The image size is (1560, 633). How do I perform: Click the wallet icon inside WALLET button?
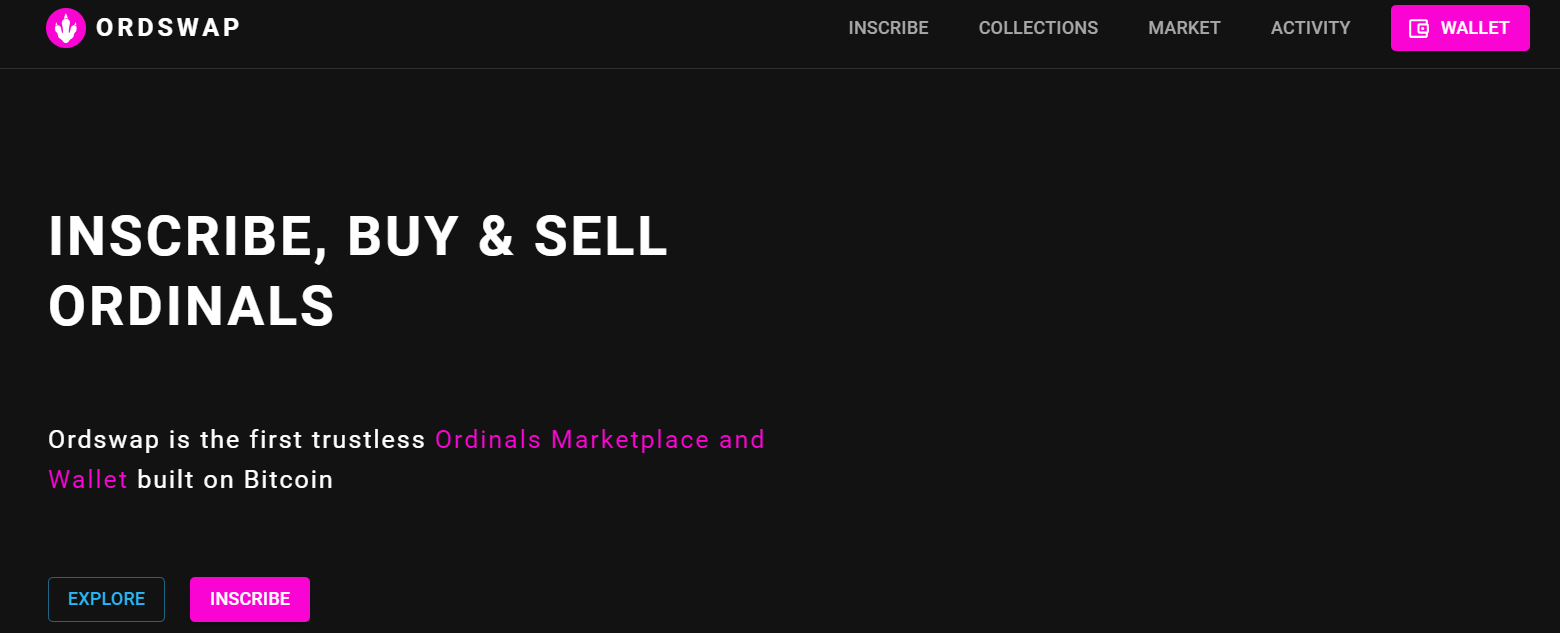(1418, 28)
